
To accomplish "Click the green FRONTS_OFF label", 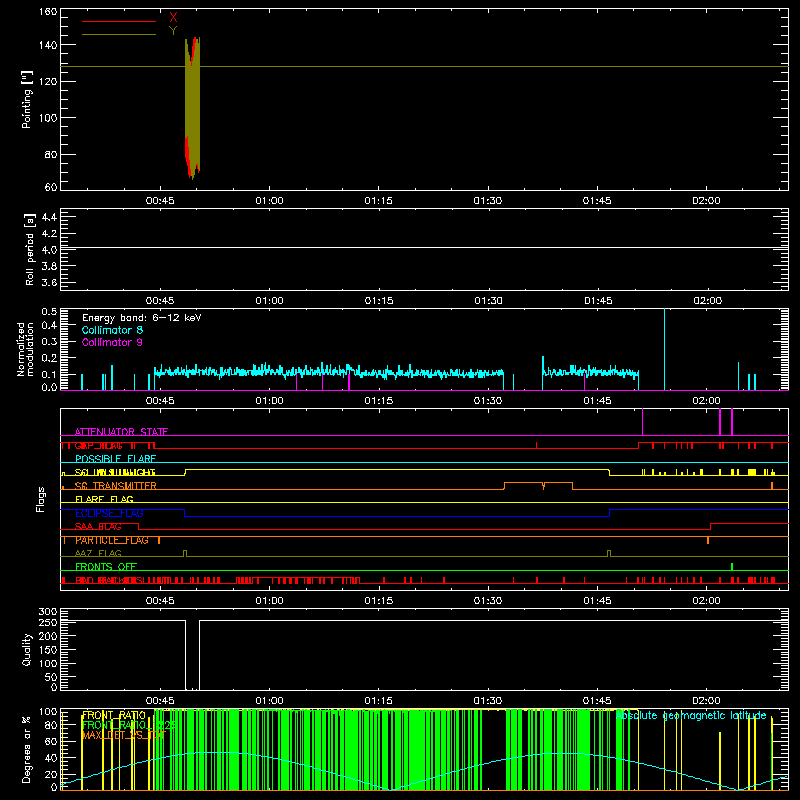I will (x=106, y=566).
